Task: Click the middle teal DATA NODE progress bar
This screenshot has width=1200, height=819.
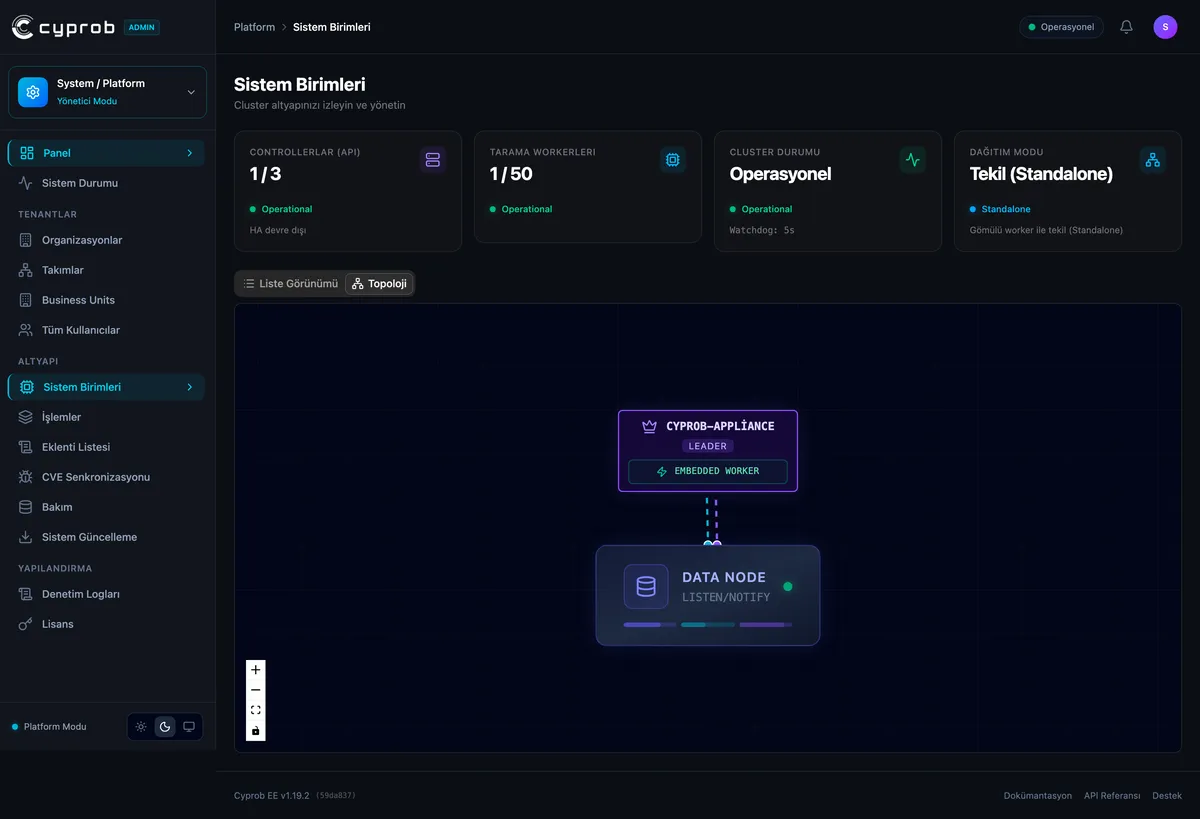Action: click(x=708, y=625)
